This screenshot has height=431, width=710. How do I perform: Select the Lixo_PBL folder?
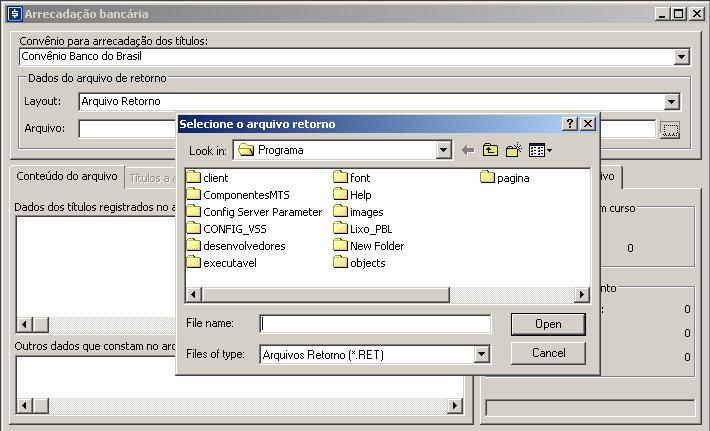371,229
